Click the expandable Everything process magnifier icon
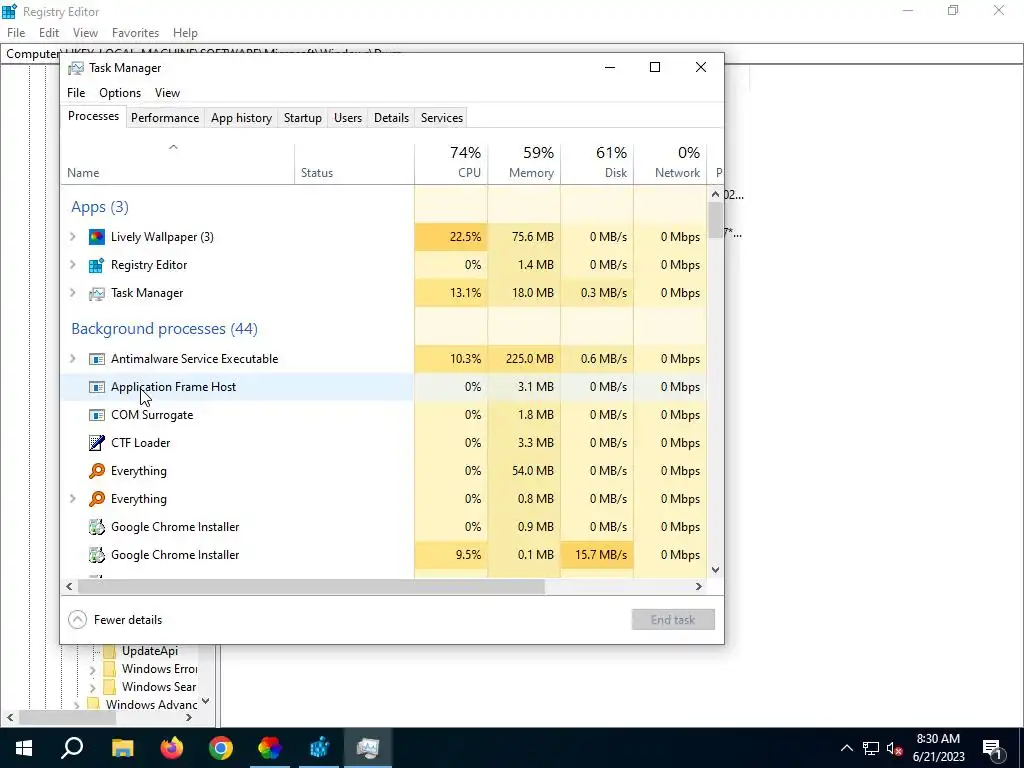 (97, 499)
